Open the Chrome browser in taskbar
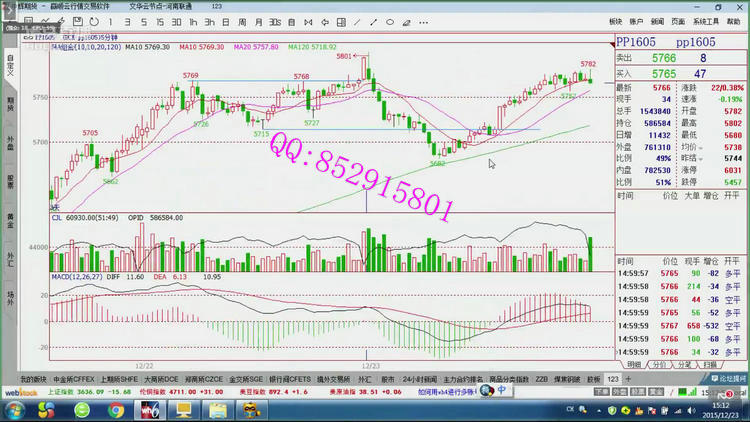Image resolution: width=750 pixels, height=422 pixels. (x=118, y=409)
